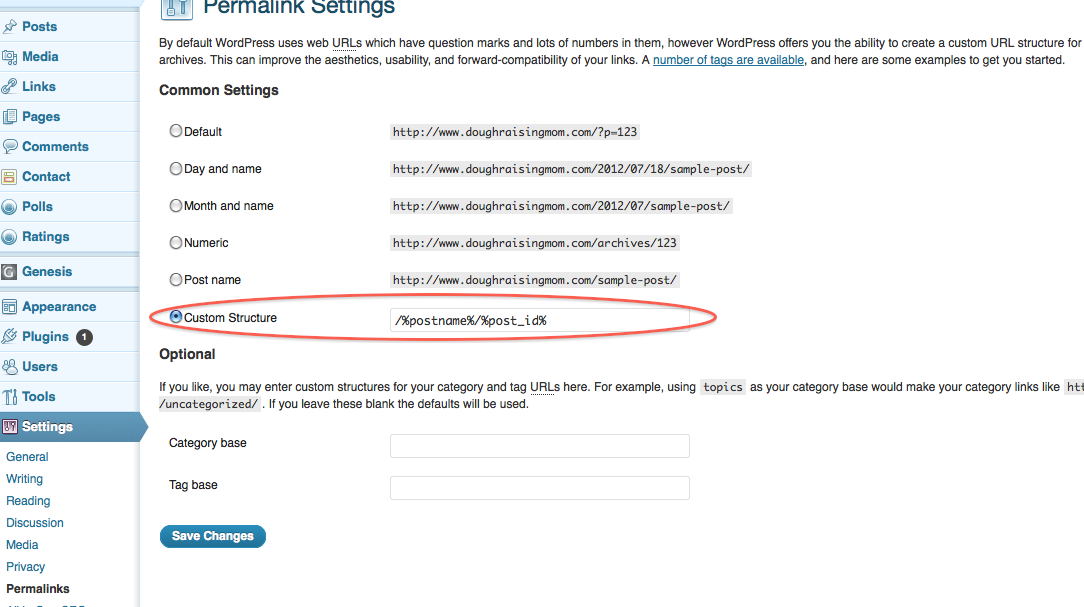
Task: Click the Post name example URL
Action: coord(535,280)
